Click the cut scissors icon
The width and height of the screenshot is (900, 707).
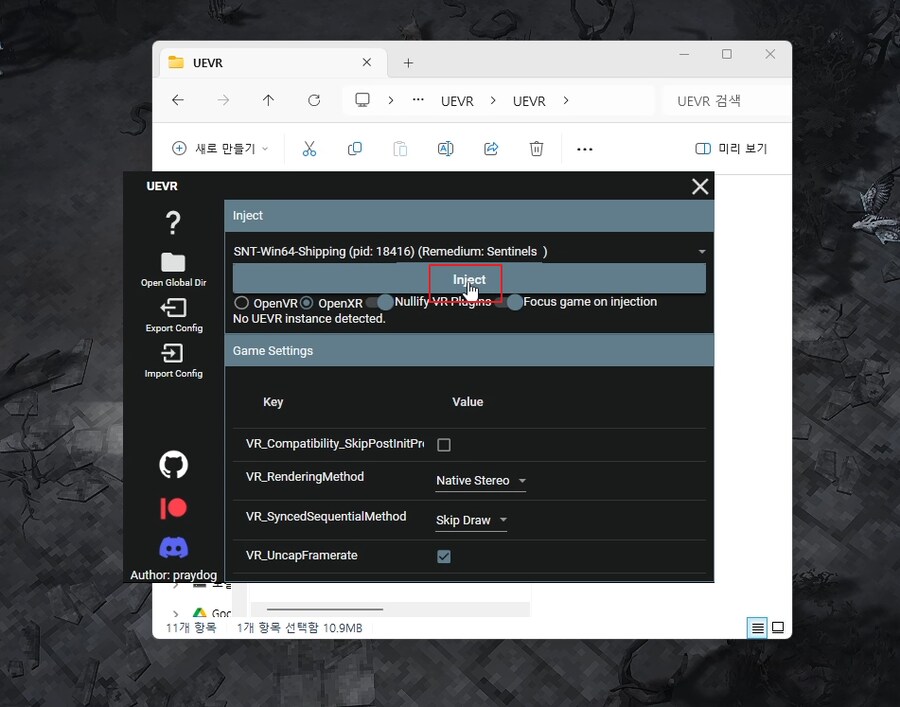coord(309,149)
